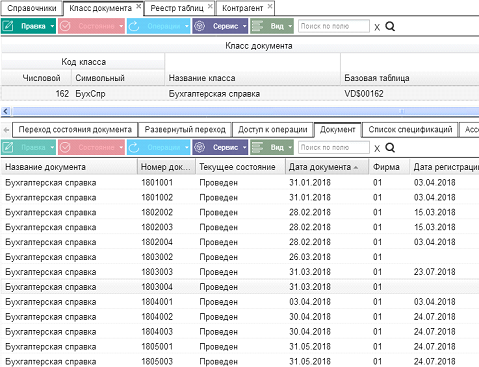
Task: Select document number 1803004
Action: pyautogui.click(x=157, y=287)
